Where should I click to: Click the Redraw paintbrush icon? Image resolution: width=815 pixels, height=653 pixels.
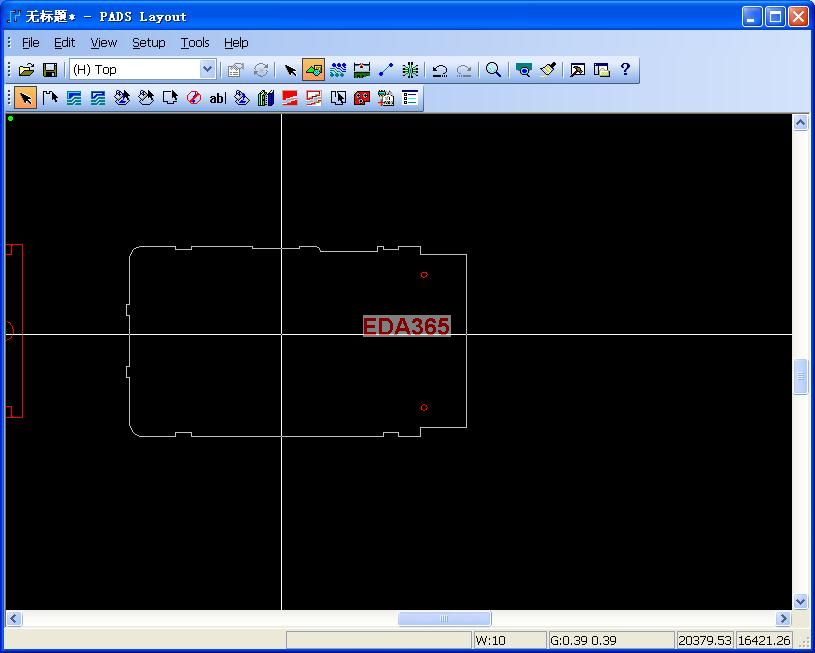click(x=548, y=70)
